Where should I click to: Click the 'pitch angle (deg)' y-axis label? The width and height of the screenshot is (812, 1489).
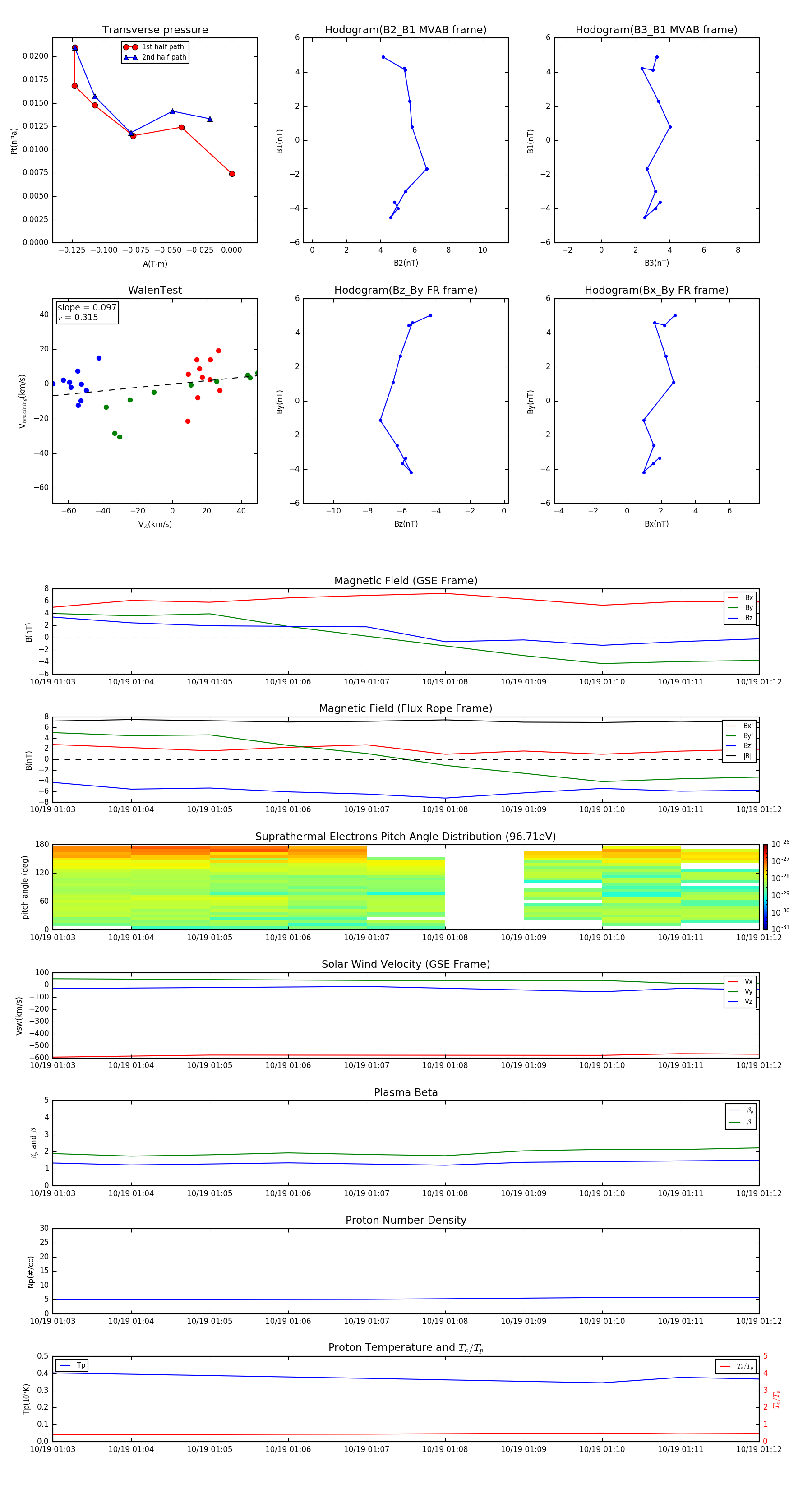[25, 887]
